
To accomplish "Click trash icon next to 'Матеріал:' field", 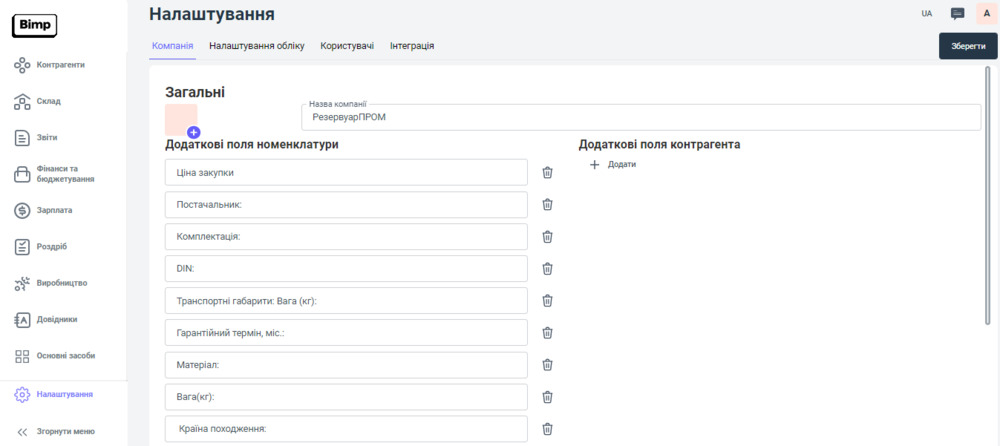I will point(547,365).
